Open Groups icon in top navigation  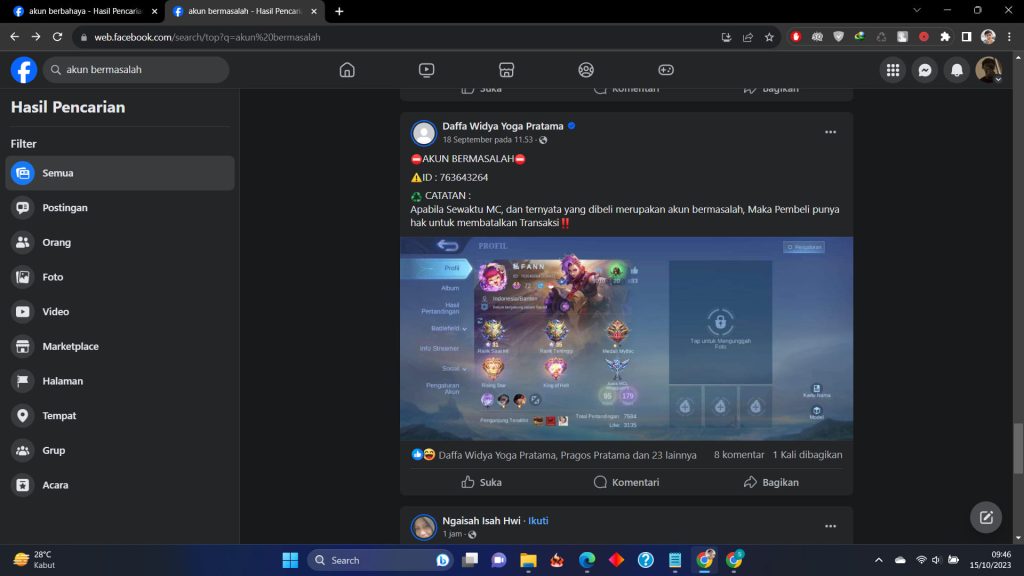pyautogui.click(x=586, y=69)
